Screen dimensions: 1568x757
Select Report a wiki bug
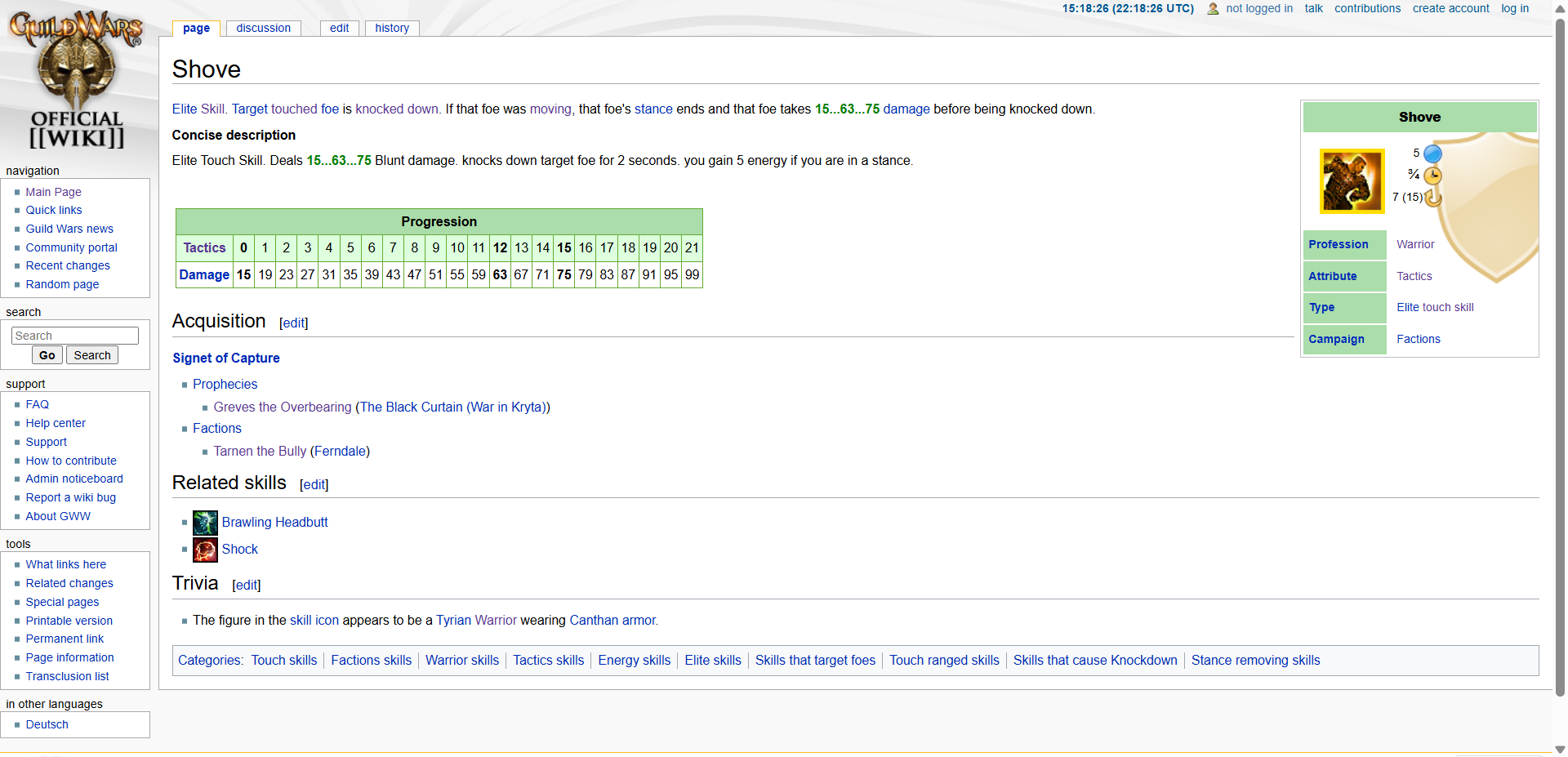tap(71, 497)
